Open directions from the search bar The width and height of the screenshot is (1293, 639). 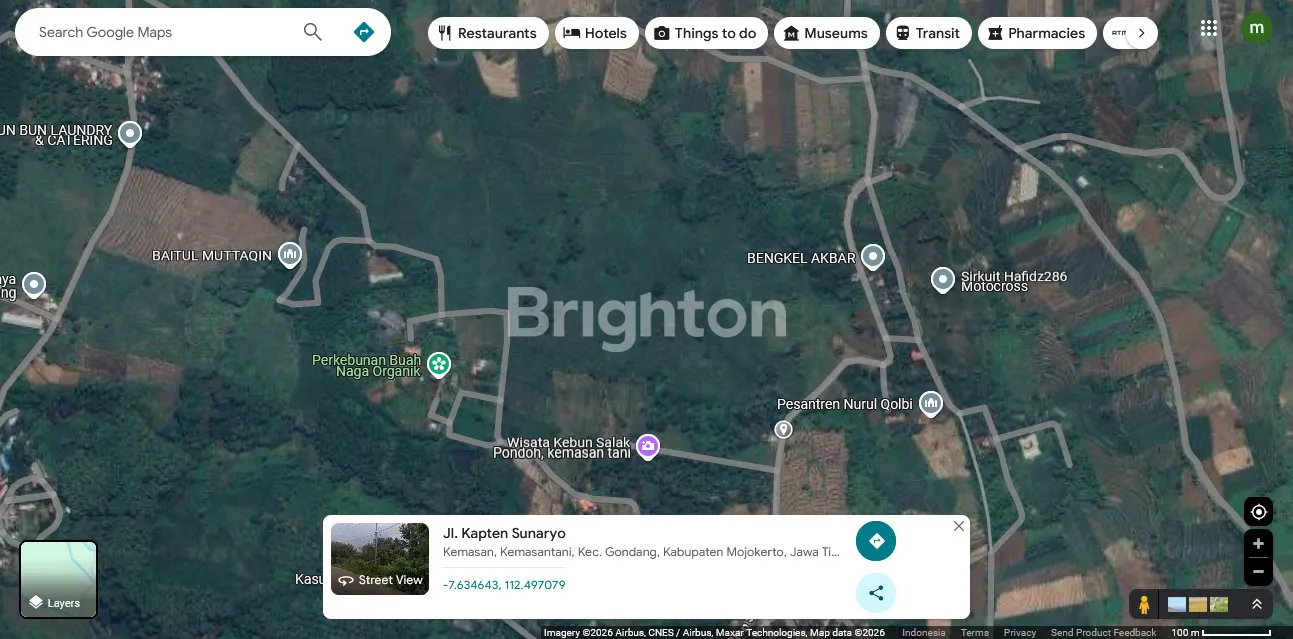(364, 32)
